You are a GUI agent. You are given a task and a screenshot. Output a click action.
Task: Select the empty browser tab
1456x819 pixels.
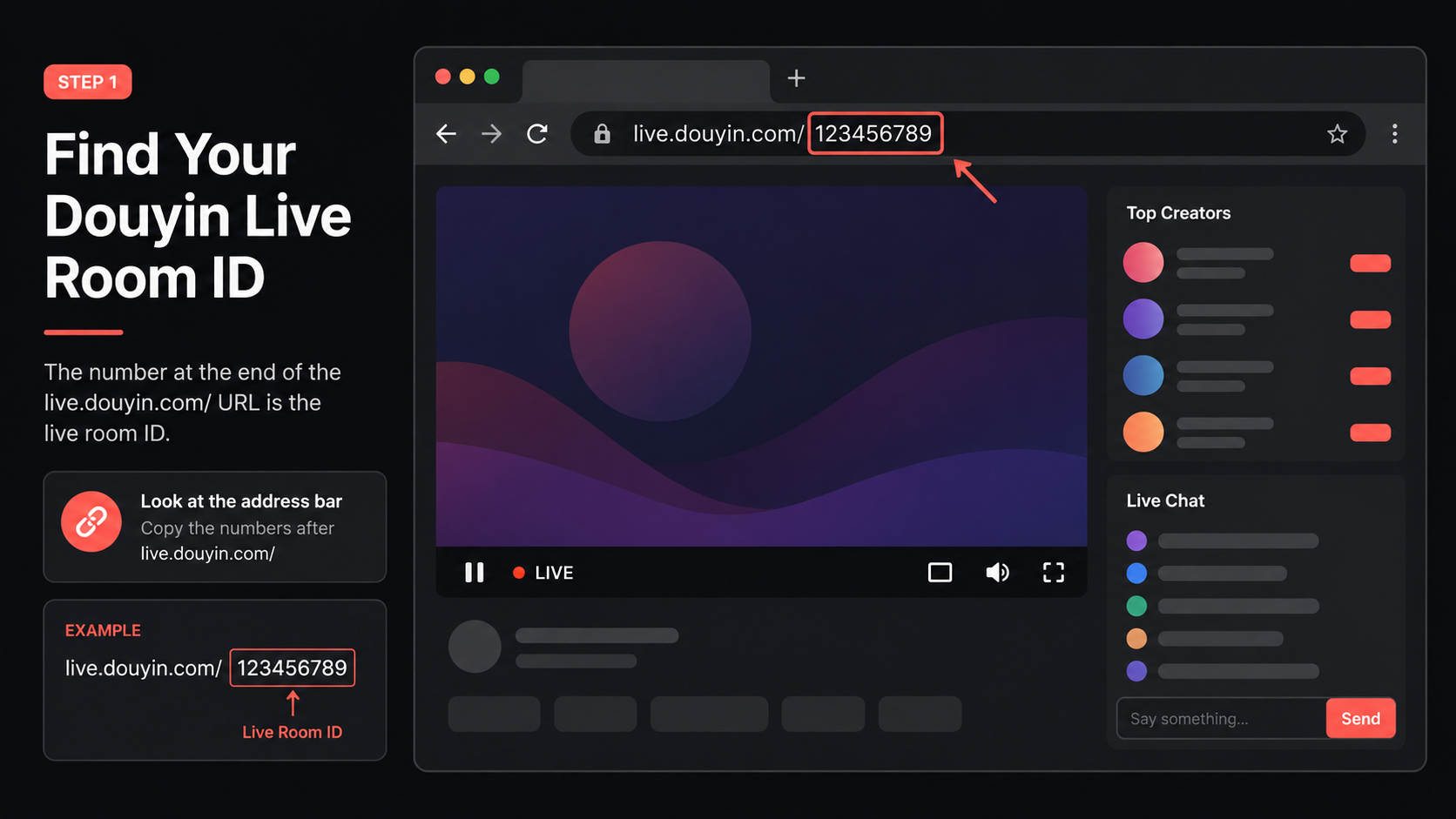click(646, 82)
